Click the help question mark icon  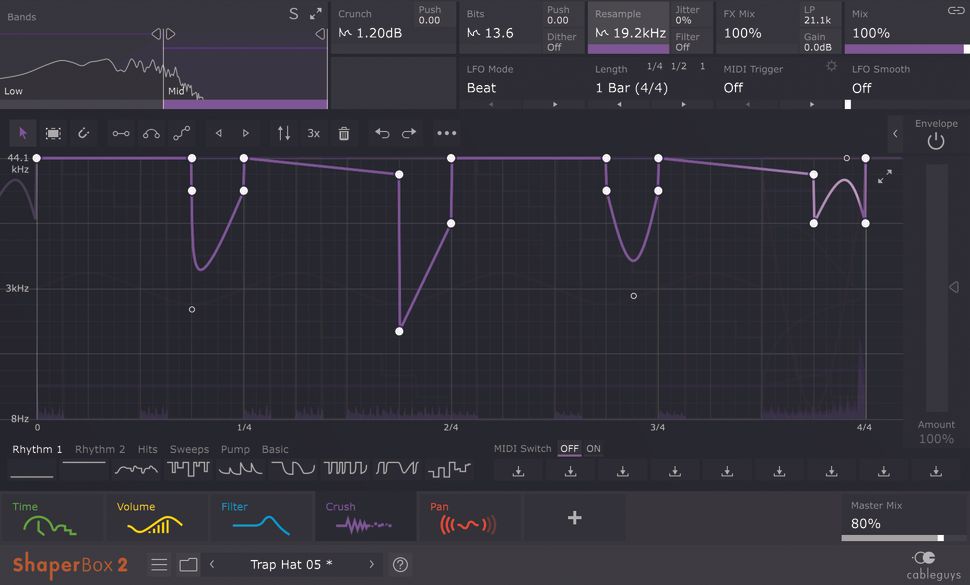coord(399,564)
